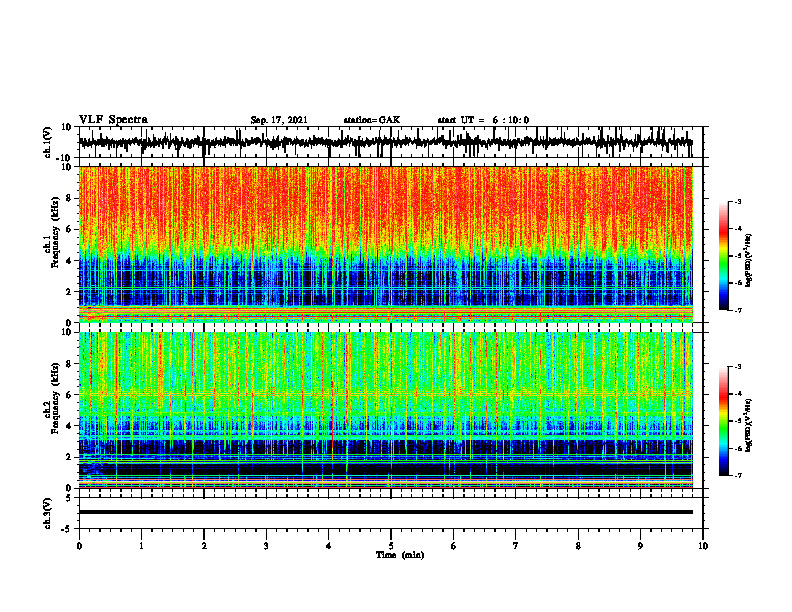Click the ch.1 spectrogram color scale bar
The image size is (792, 612).
tap(724, 256)
